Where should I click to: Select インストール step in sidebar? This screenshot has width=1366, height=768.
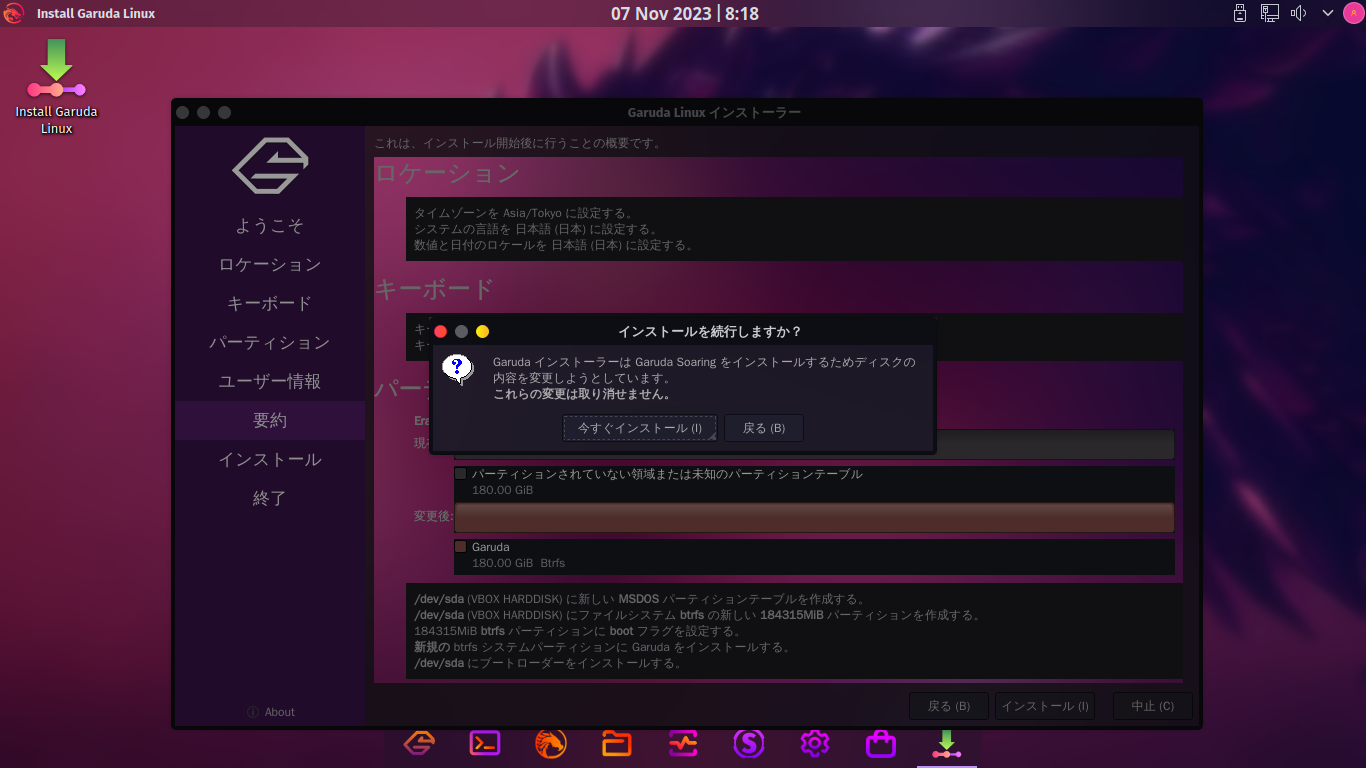[270, 460]
